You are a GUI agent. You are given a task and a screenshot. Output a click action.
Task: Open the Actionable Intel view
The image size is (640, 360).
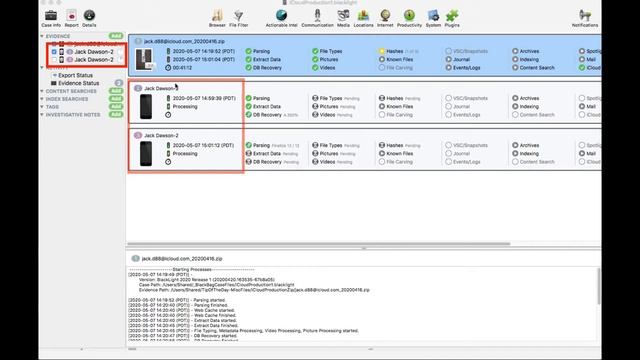pyautogui.click(x=281, y=15)
